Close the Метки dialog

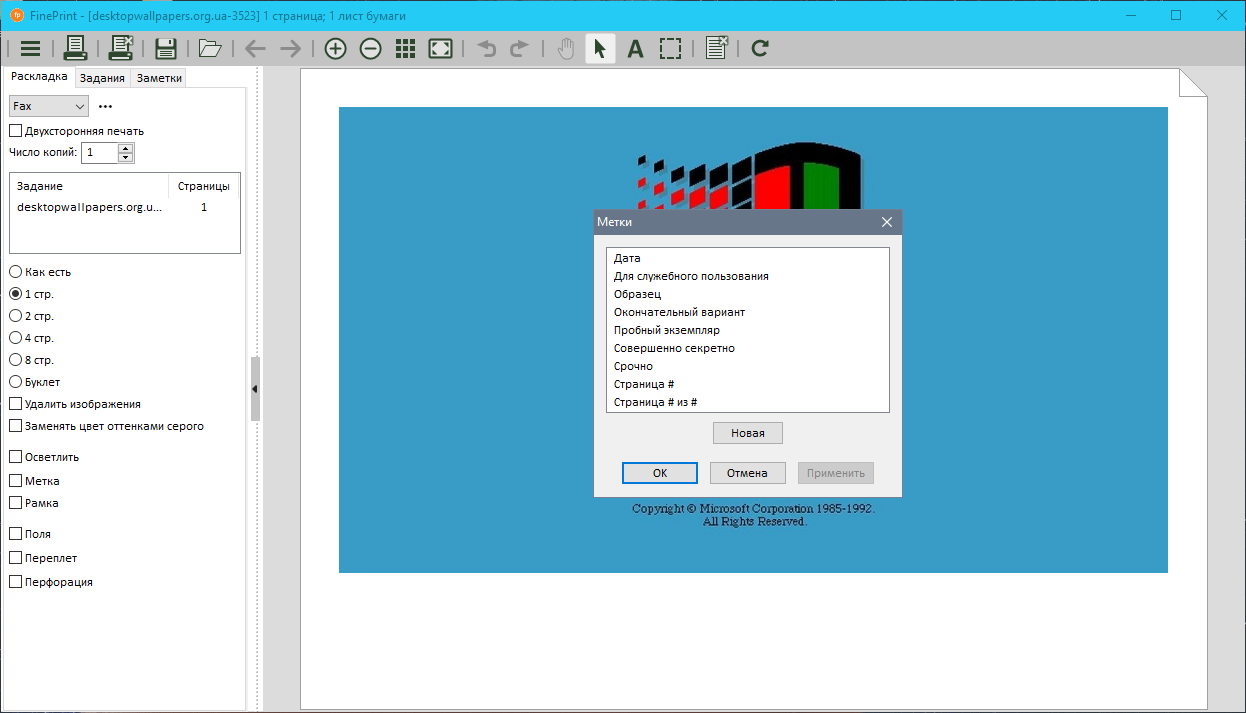coord(887,222)
